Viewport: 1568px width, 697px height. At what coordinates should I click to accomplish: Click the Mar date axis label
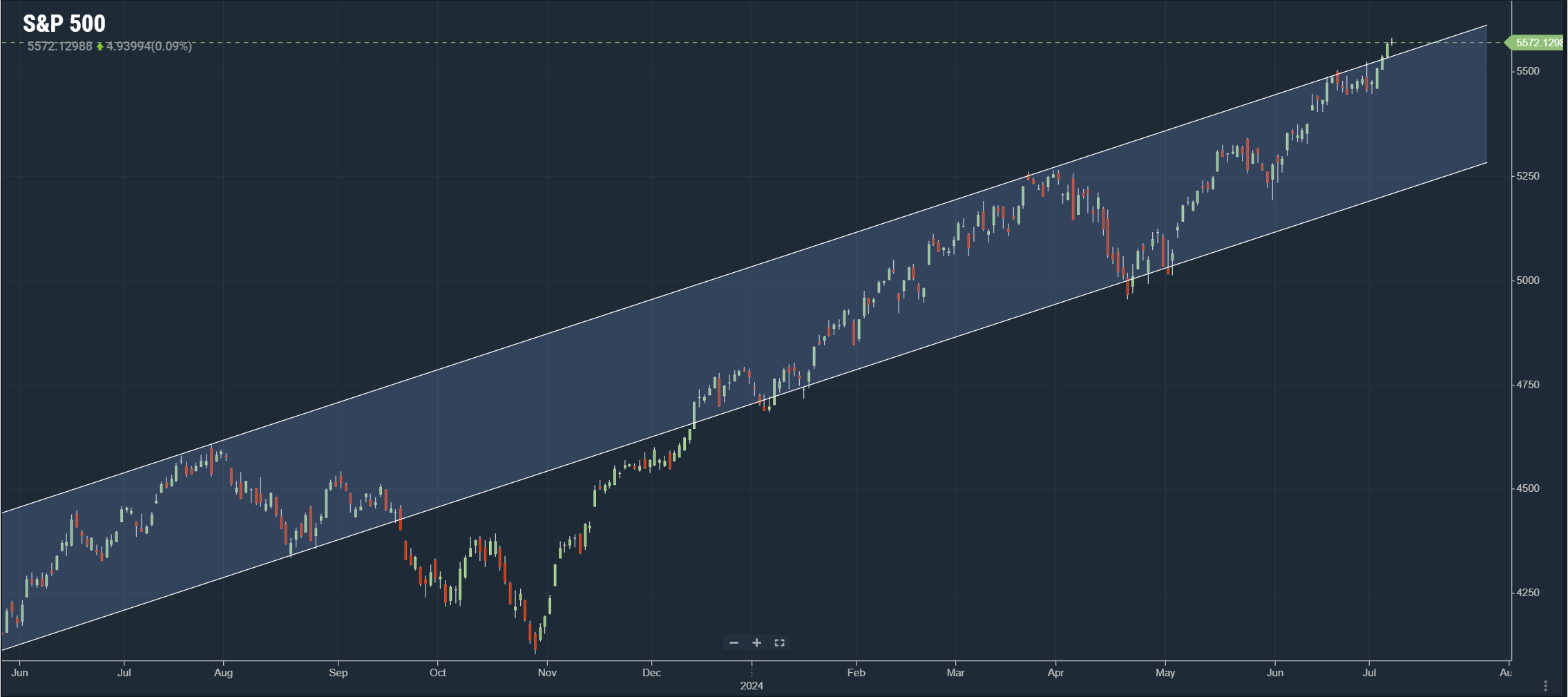tap(955, 673)
